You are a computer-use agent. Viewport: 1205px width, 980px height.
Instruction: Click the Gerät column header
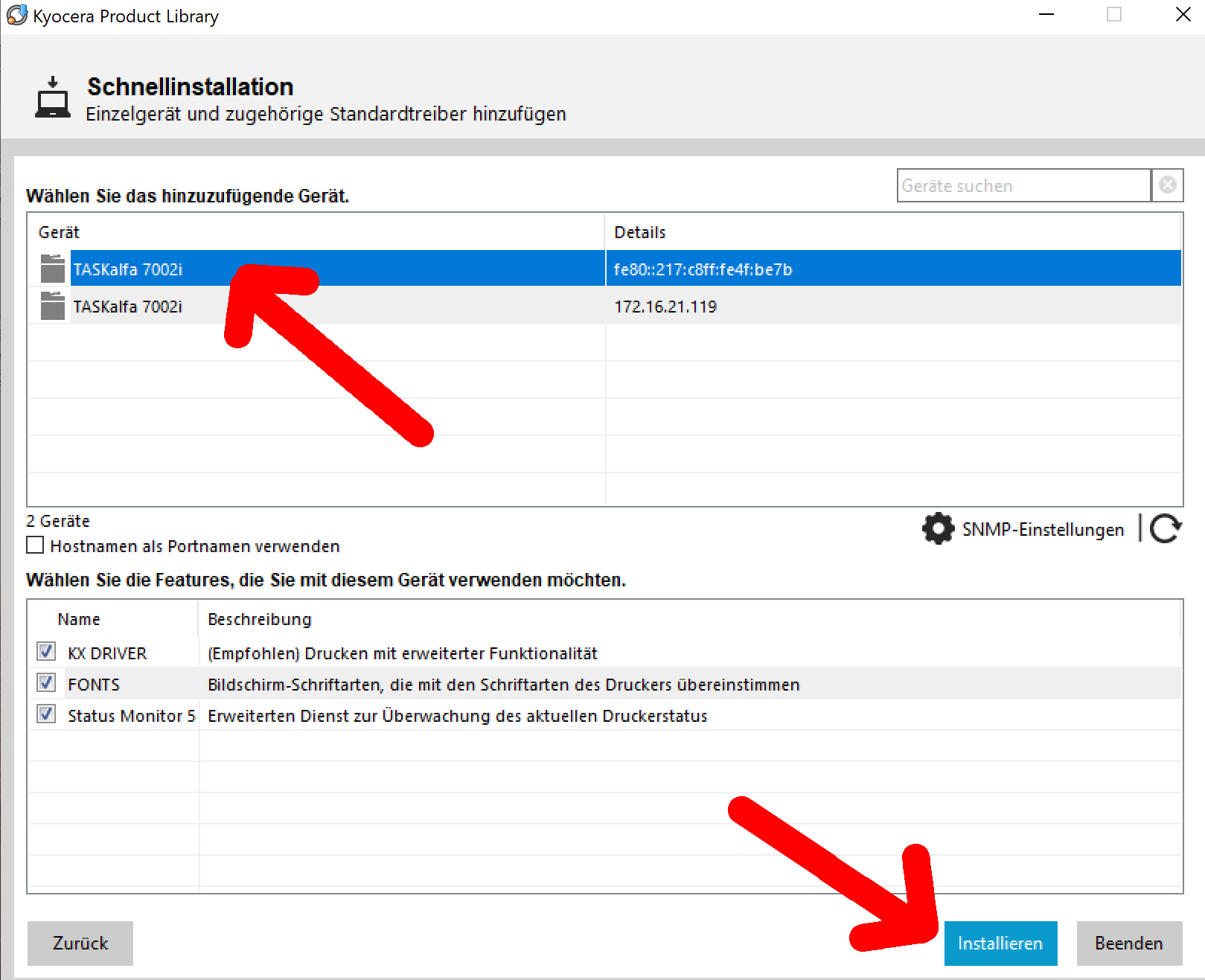tap(60, 232)
